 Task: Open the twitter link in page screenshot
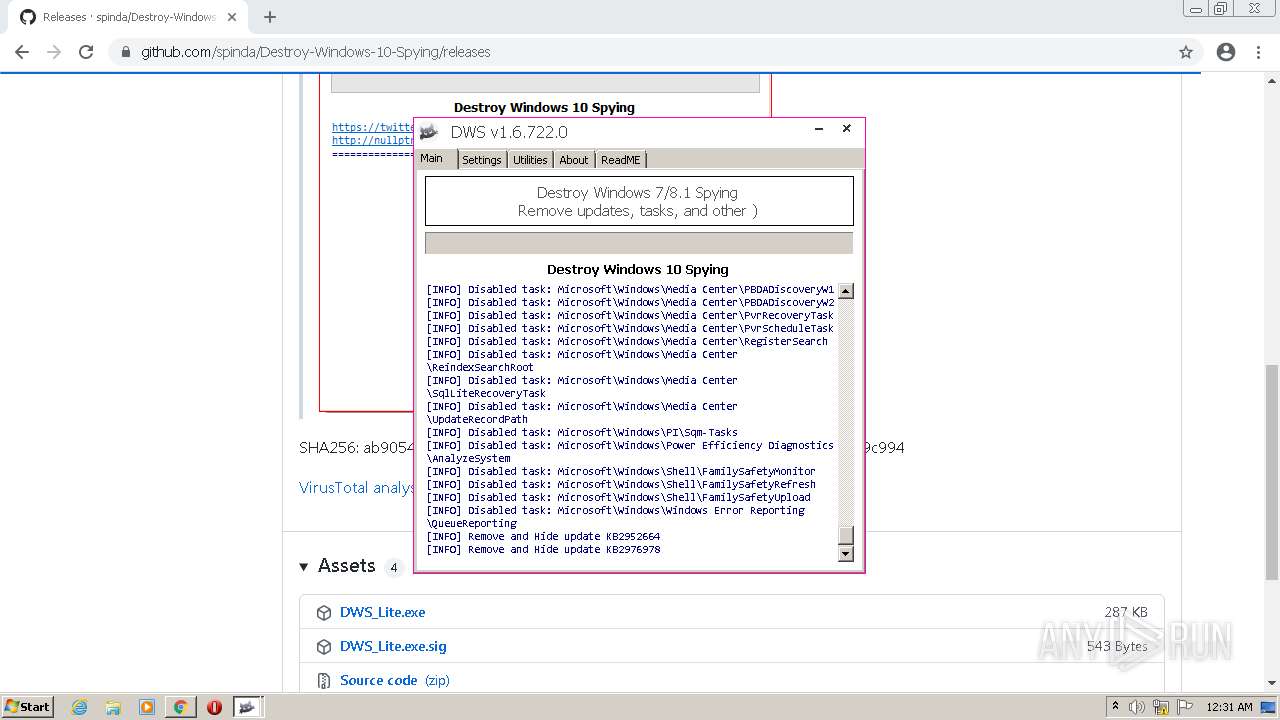click(x=373, y=127)
